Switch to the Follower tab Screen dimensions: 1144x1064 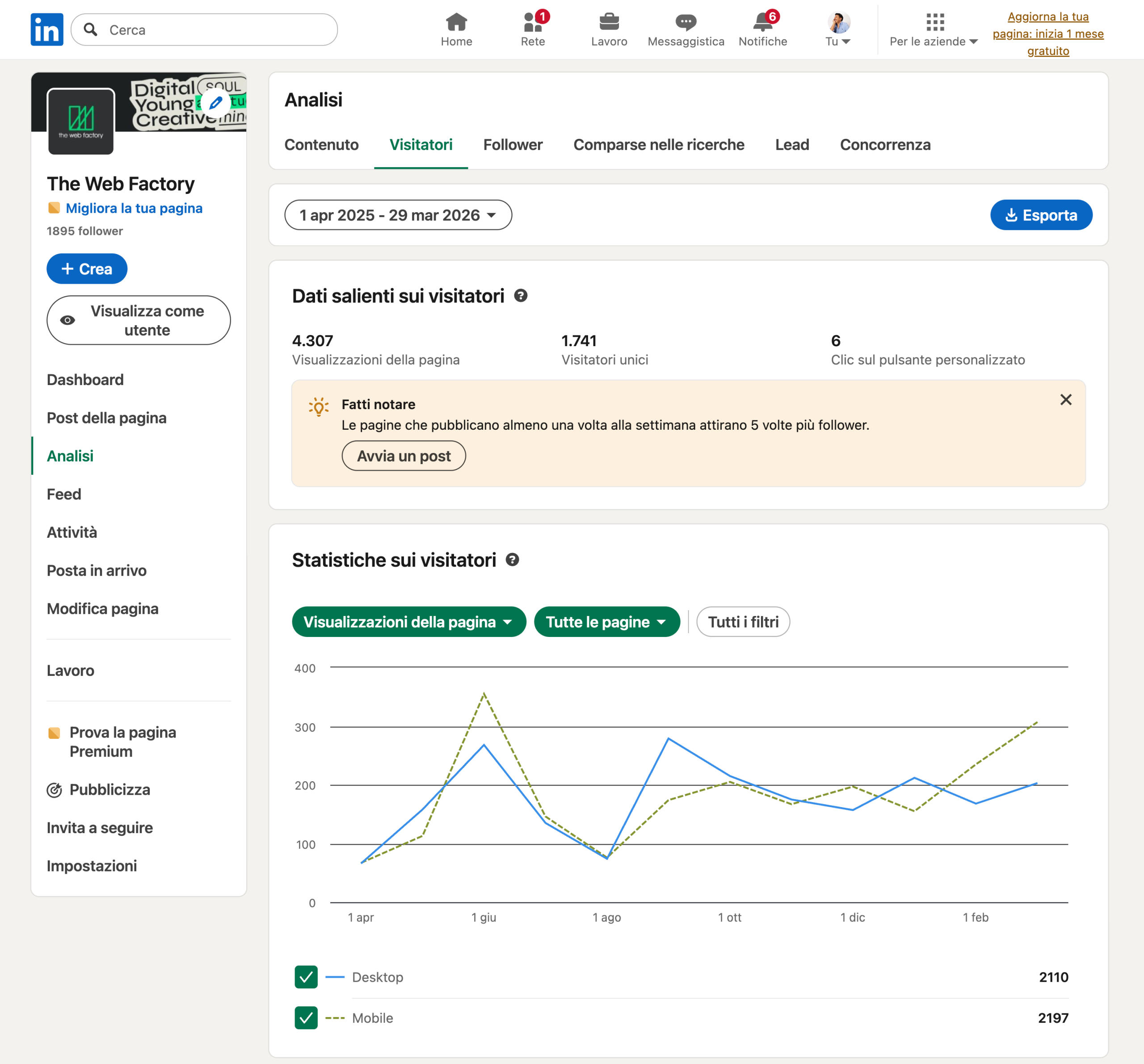pyautogui.click(x=512, y=145)
